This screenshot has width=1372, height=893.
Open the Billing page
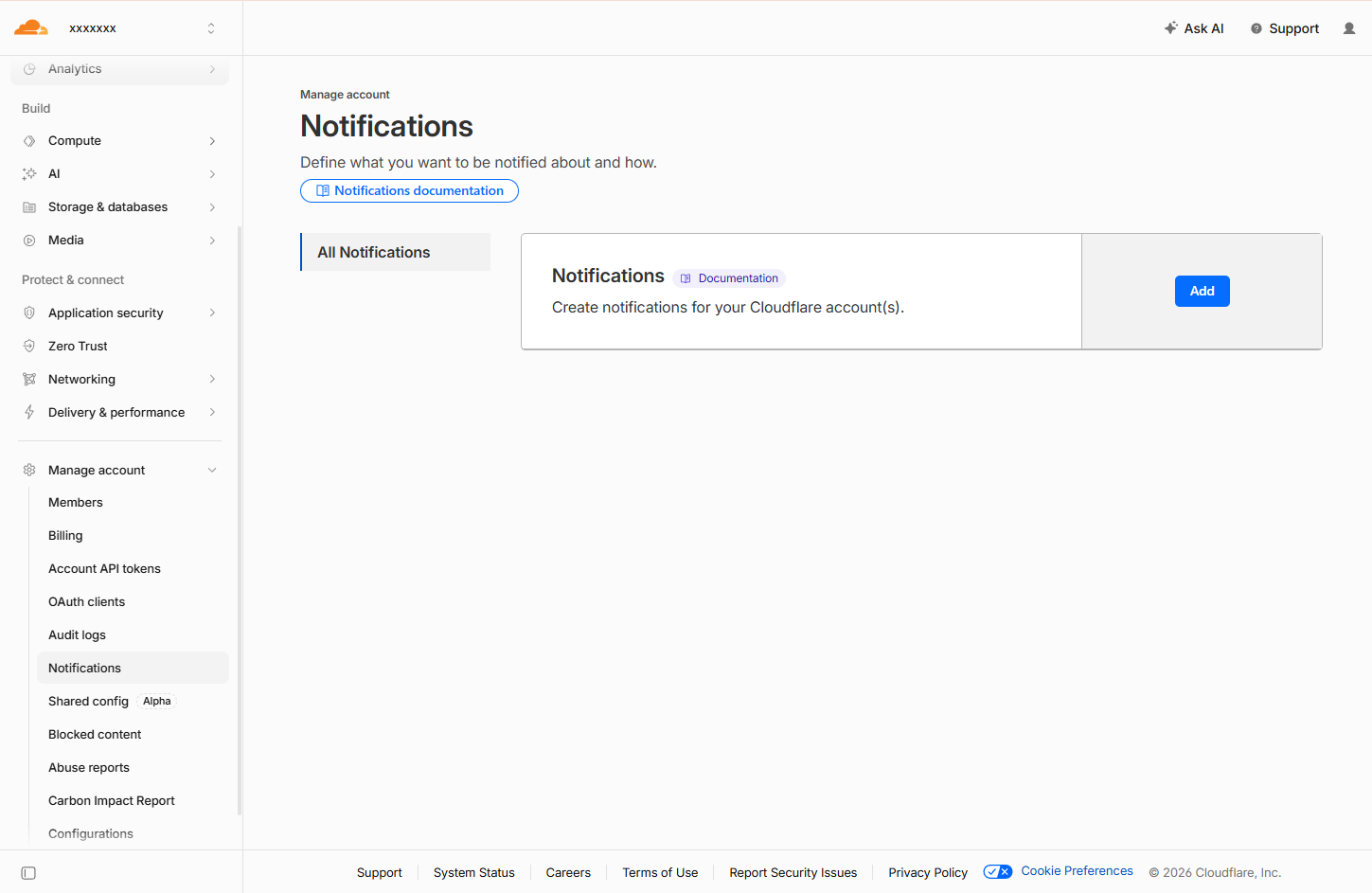coord(133,536)
